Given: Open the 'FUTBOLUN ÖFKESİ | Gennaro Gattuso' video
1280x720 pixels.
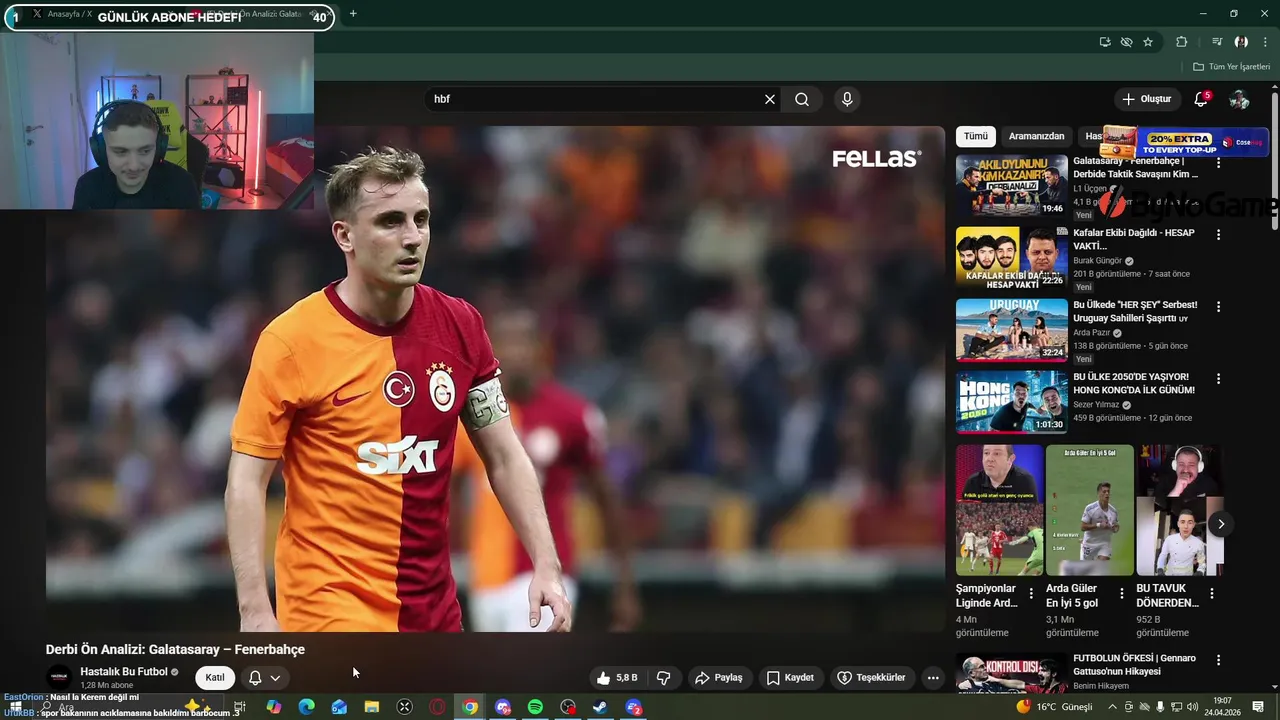Looking at the screenshot, I should click(x=1134, y=665).
